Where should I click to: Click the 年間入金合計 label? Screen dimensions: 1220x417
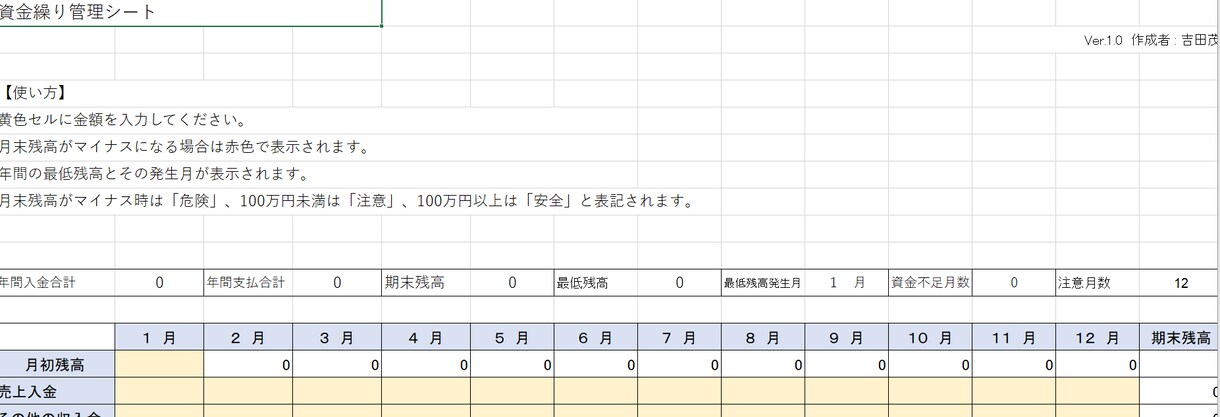click(38, 283)
